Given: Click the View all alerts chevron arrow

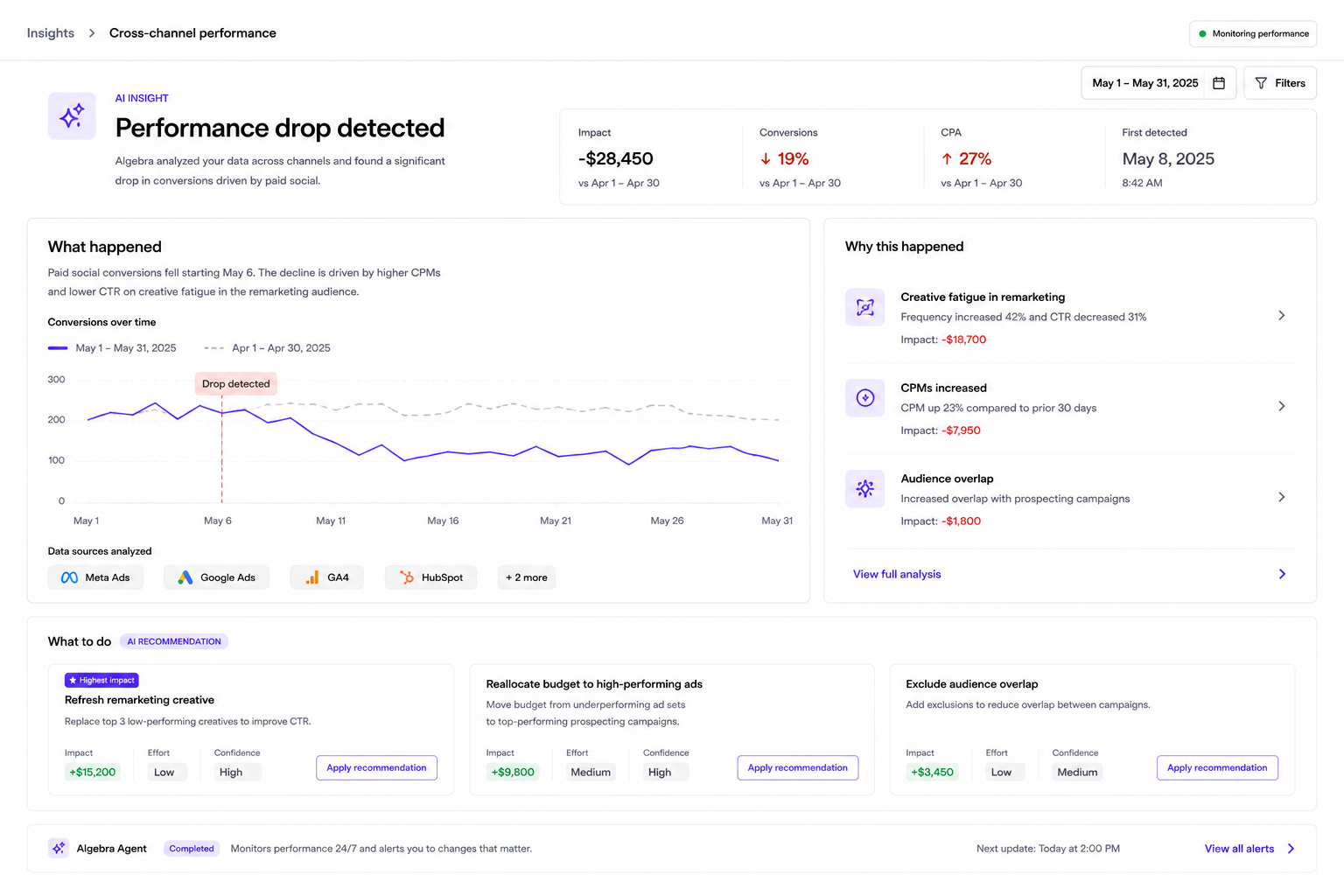Looking at the screenshot, I should point(1291,849).
